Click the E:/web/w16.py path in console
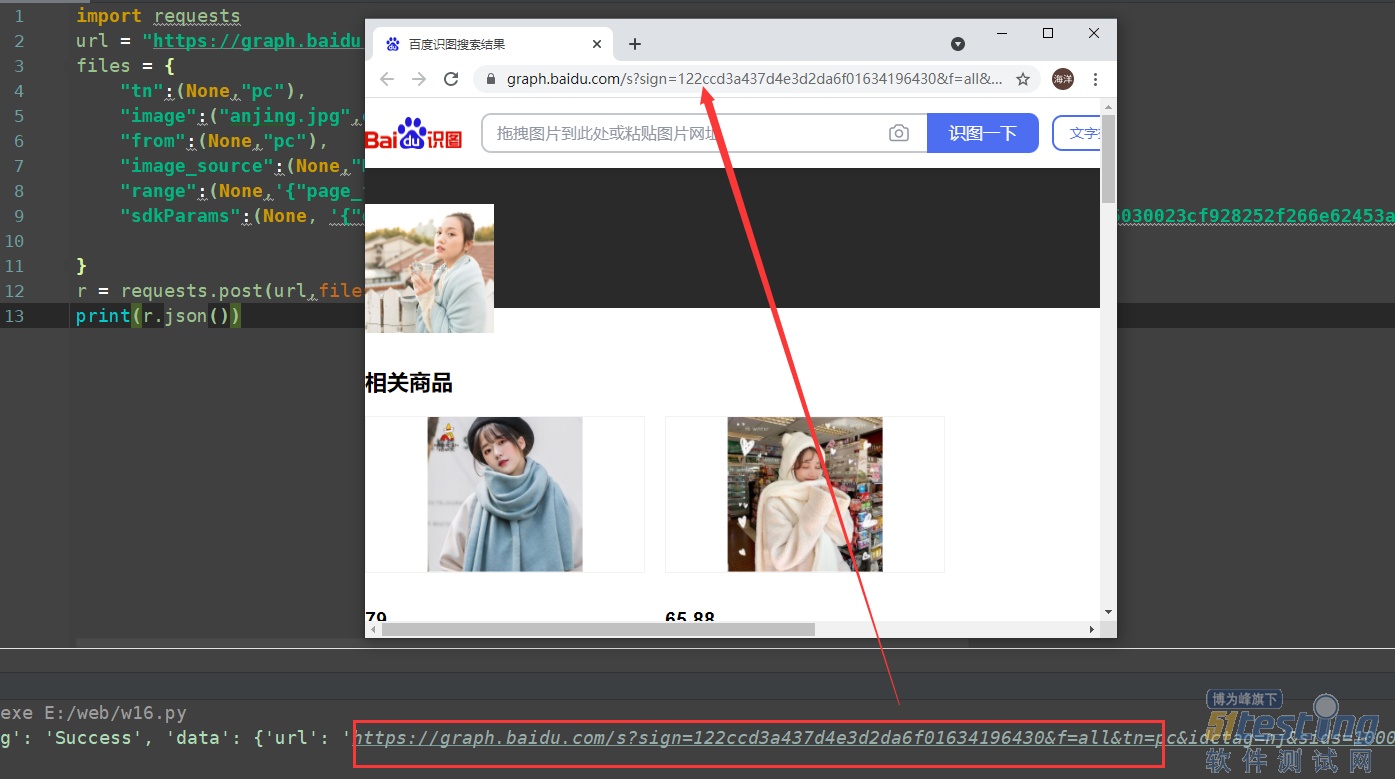This screenshot has height=779, width=1395. pos(115,713)
